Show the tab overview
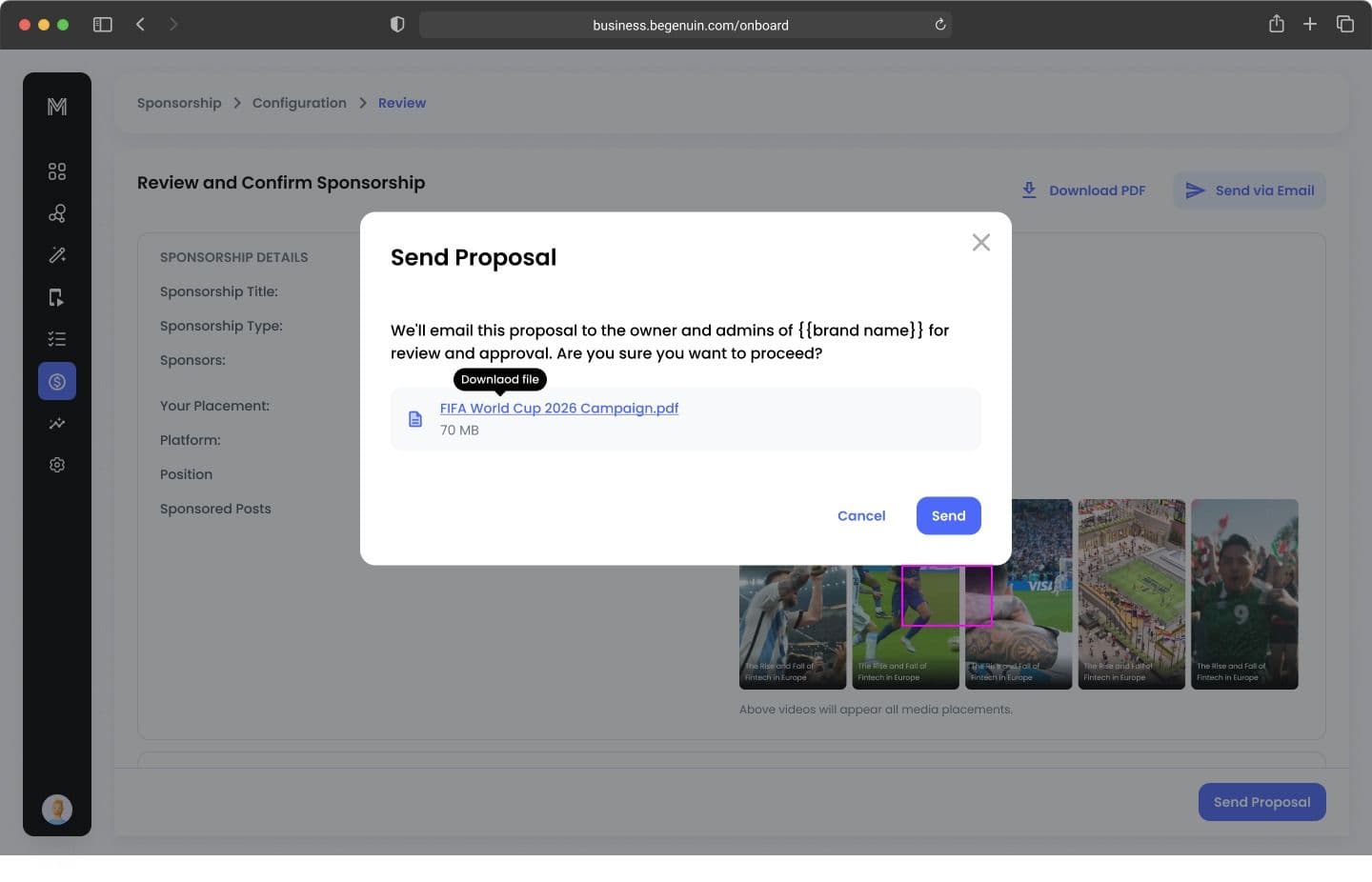The image size is (1372, 882). [1345, 25]
